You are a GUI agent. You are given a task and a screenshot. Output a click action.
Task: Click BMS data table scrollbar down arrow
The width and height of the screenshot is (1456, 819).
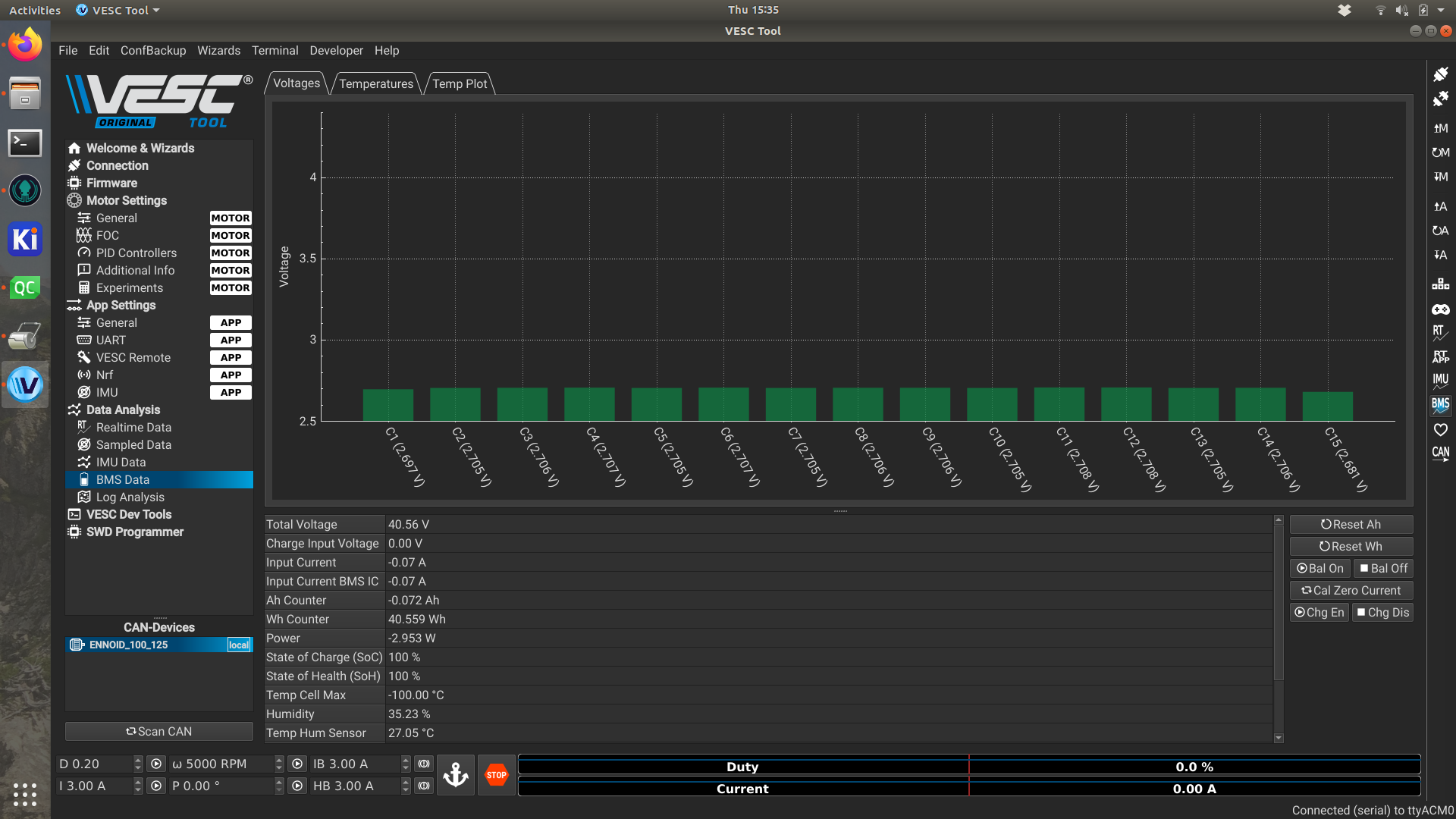coord(1279,738)
